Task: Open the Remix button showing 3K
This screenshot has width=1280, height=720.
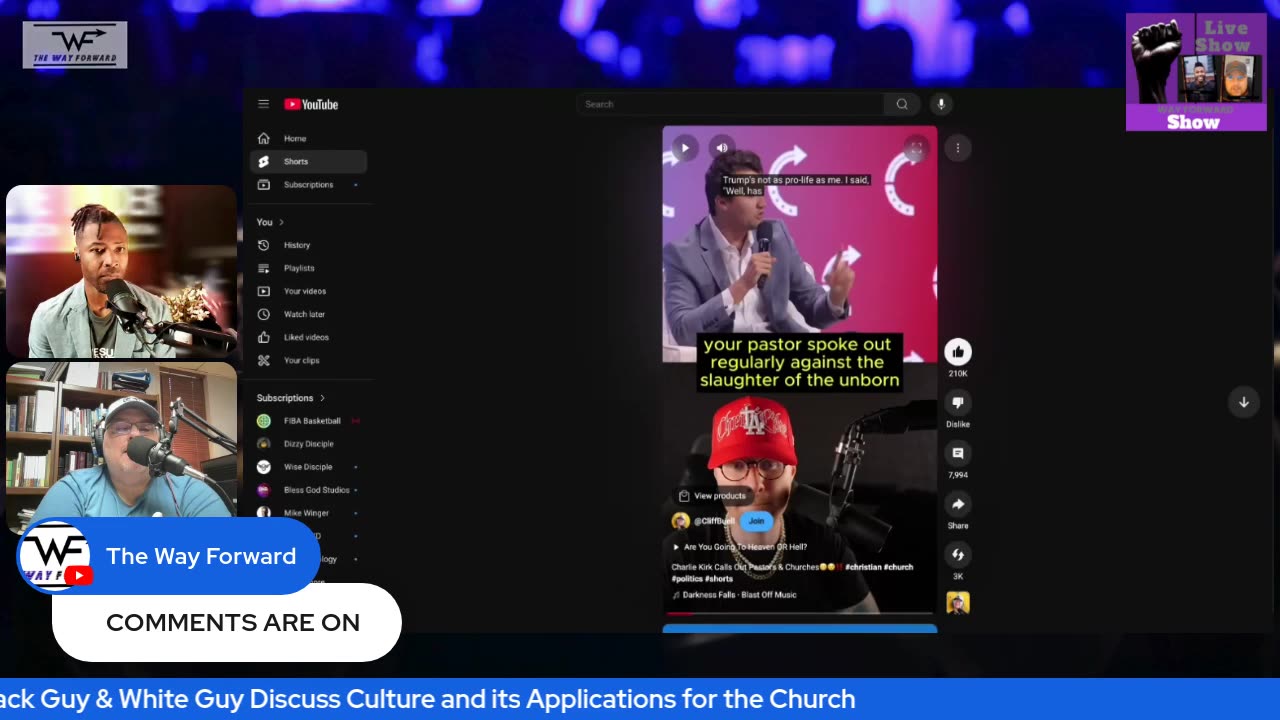Action: 958,555
